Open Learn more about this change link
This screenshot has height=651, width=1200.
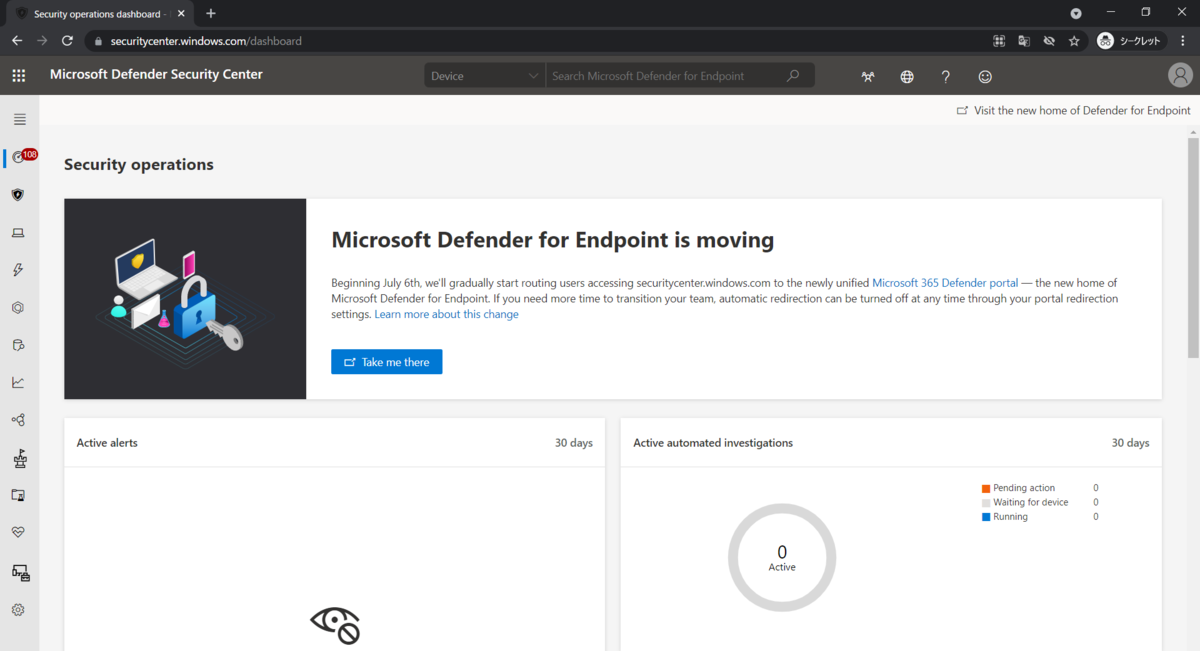pyautogui.click(x=447, y=314)
